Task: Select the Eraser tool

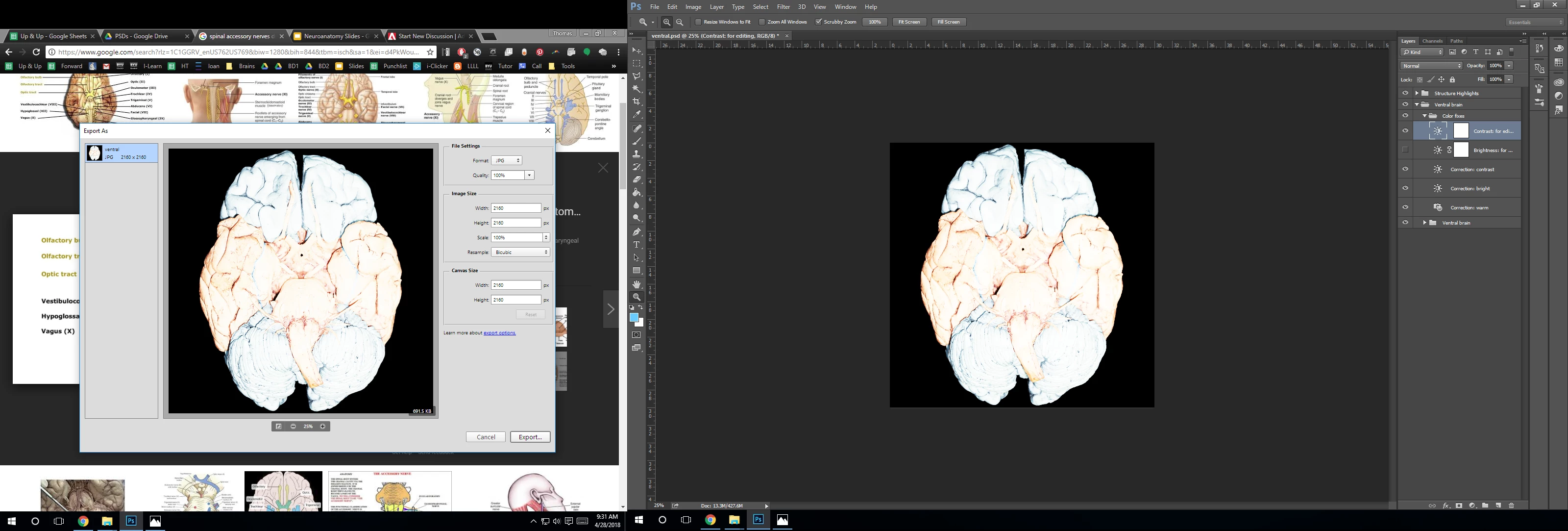Action: pos(637,179)
